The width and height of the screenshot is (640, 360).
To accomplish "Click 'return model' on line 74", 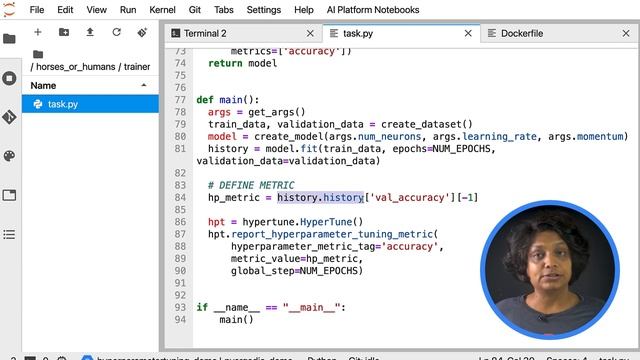I will (x=242, y=63).
